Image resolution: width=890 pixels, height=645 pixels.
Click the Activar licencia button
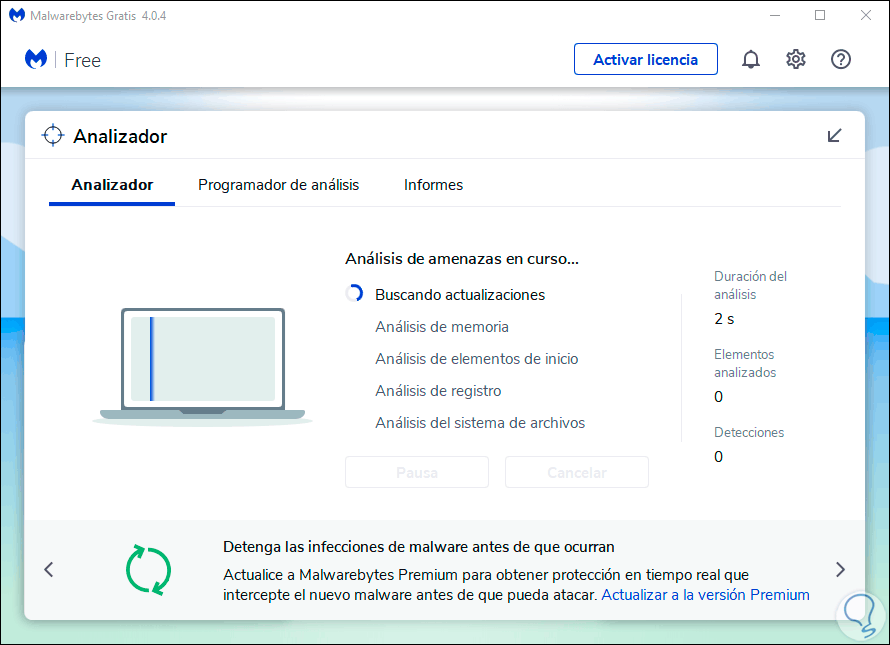[645, 59]
